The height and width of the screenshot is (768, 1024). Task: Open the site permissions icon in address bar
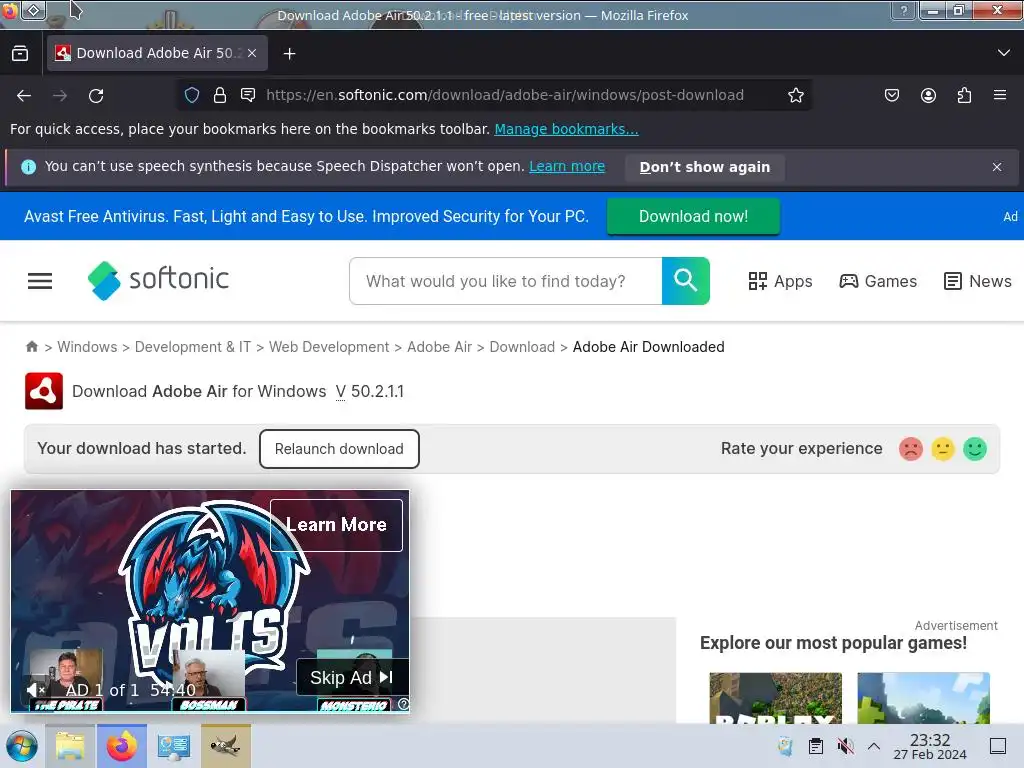pos(248,95)
